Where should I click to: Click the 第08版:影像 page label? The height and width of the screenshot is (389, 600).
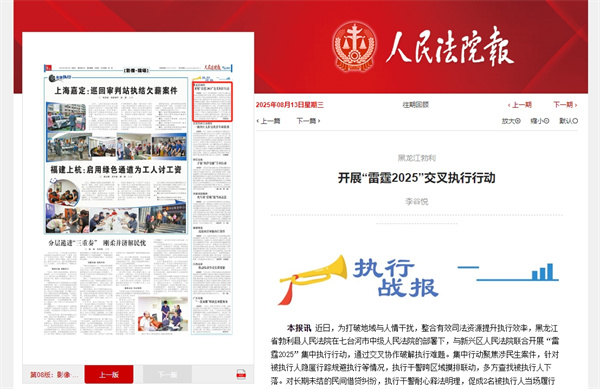(x=54, y=375)
